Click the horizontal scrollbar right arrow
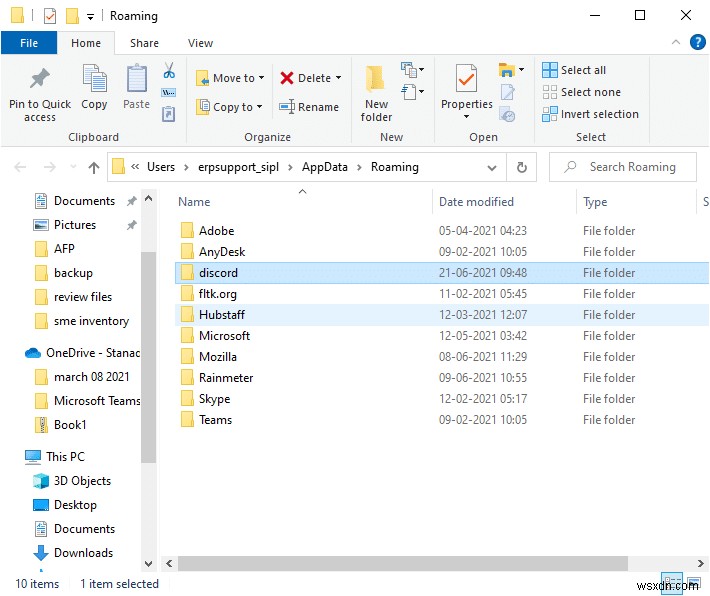The image size is (710, 596). click(700, 564)
